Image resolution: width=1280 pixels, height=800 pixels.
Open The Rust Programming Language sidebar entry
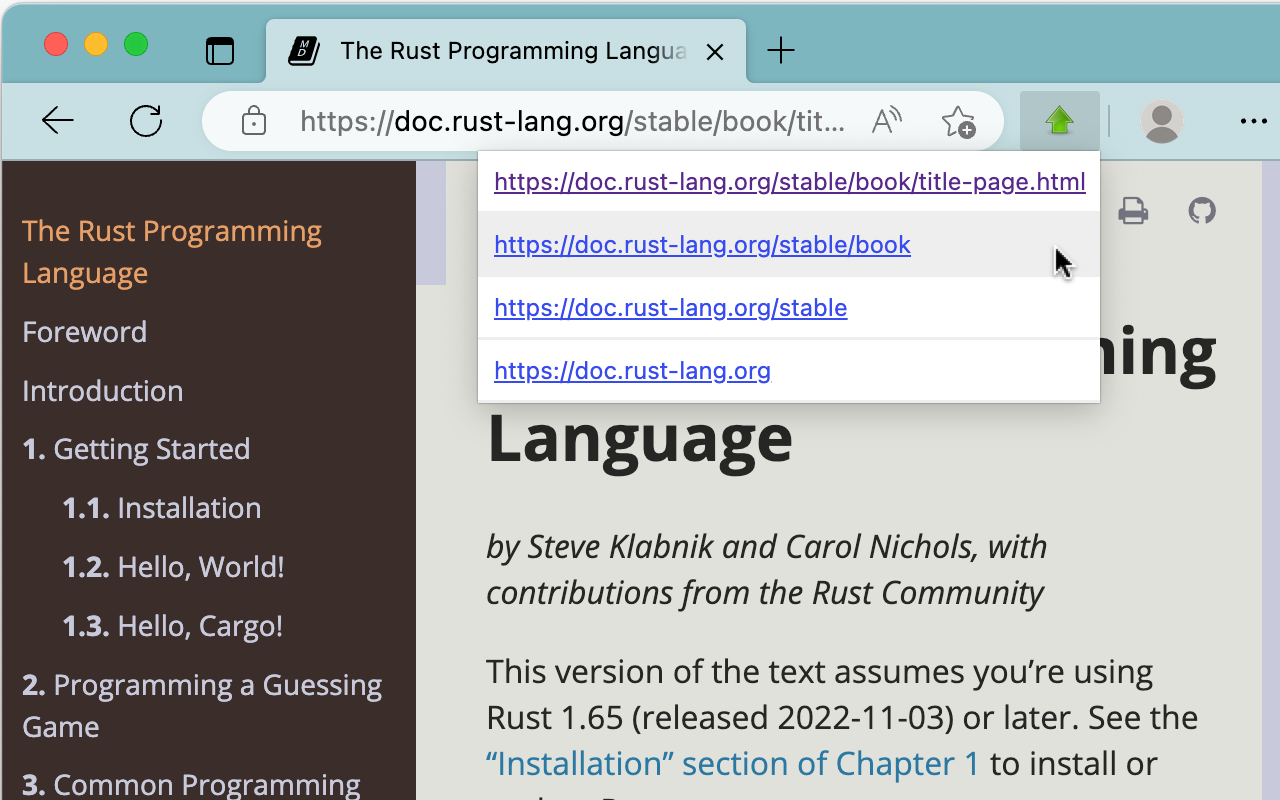tap(172, 252)
